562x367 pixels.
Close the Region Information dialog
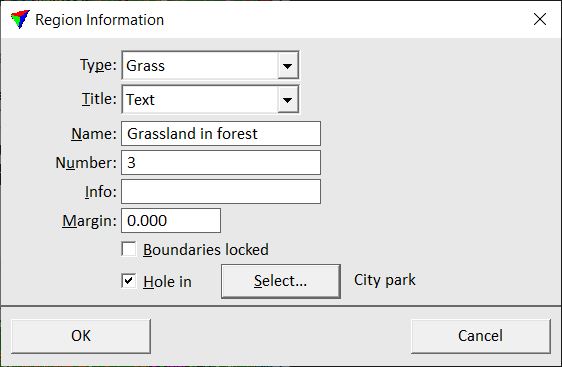[539, 19]
